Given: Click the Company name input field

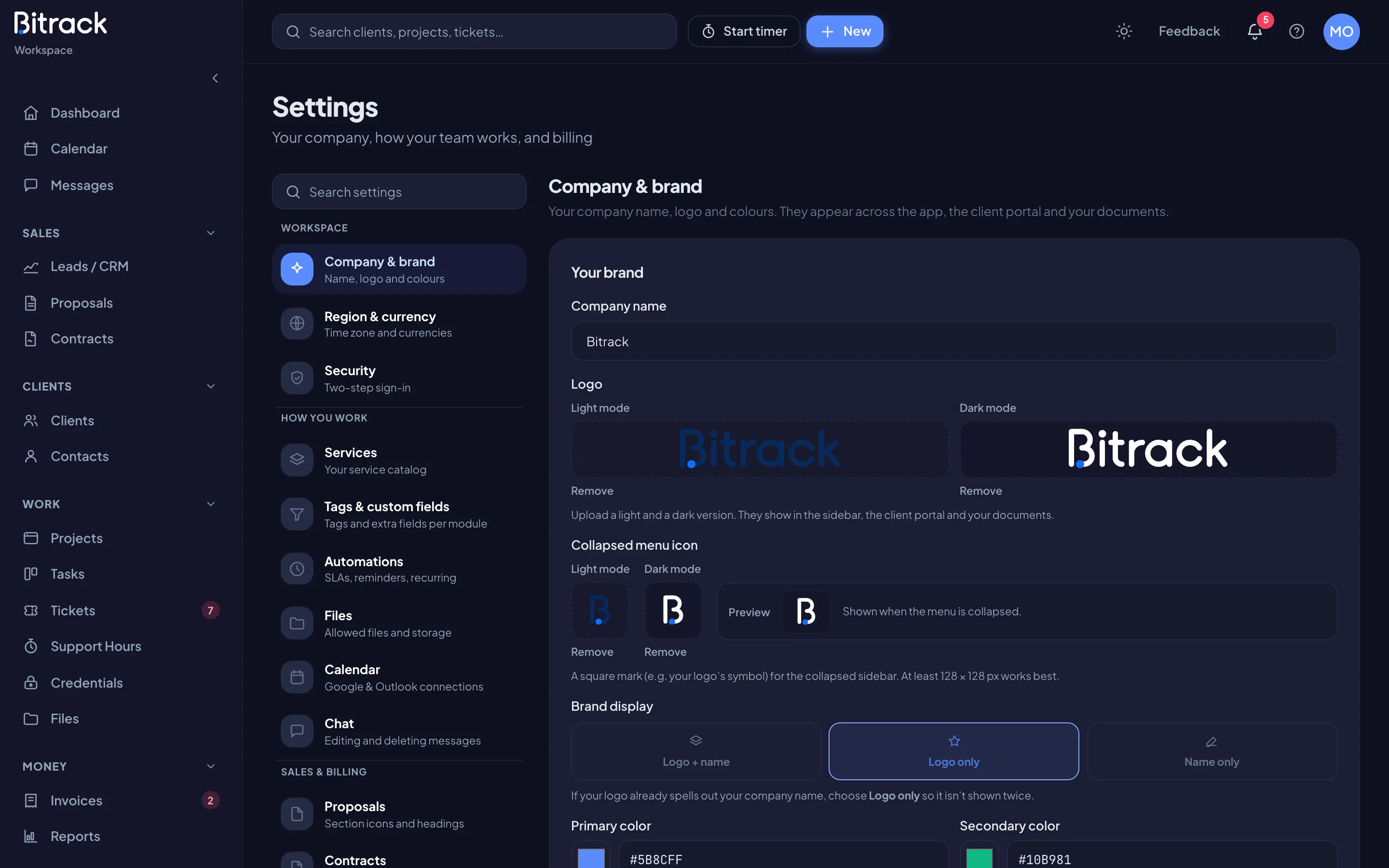Looking at the screenshot, I should pyautogui.click(x=954, y=341).
